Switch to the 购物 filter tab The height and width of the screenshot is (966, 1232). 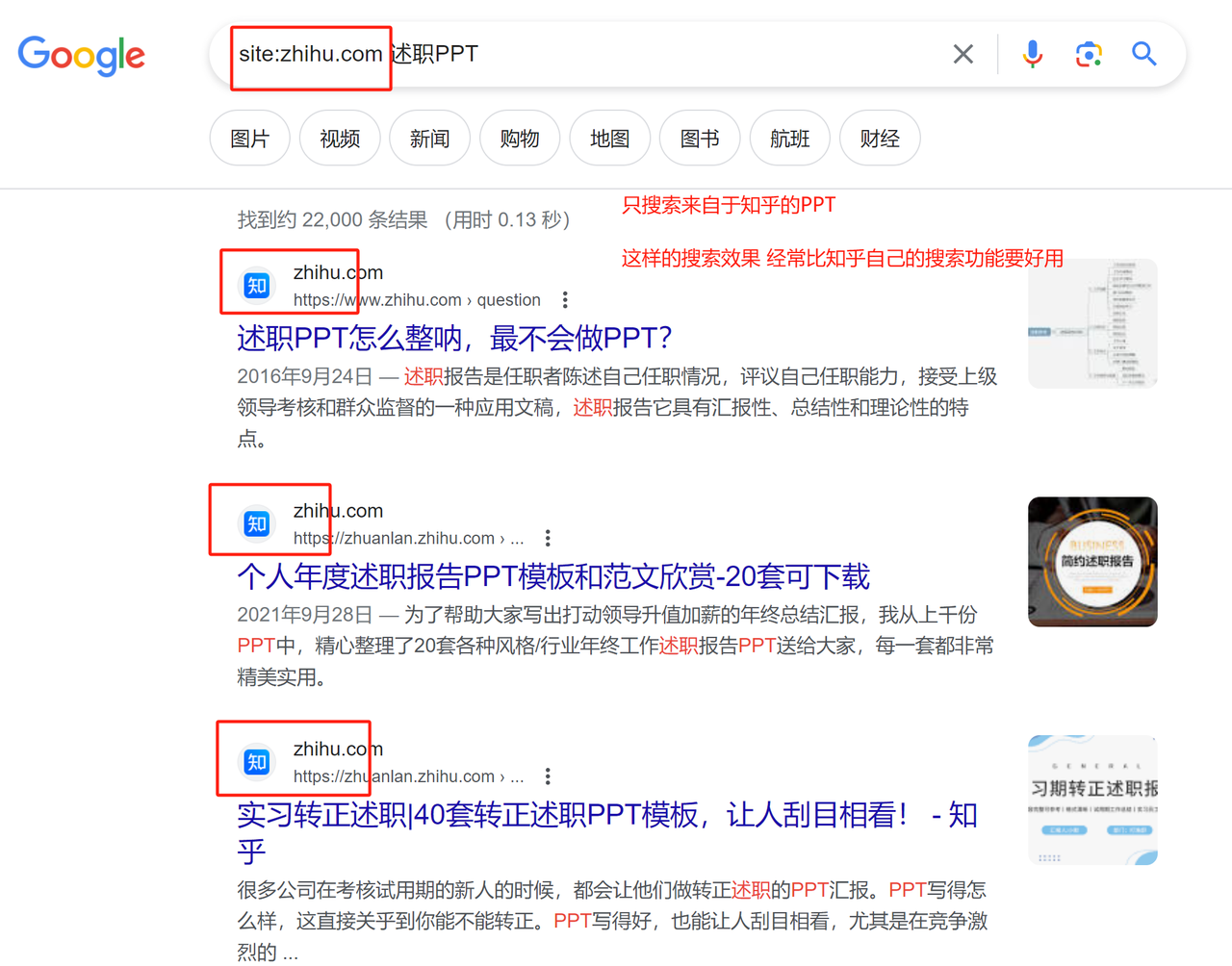(x=520, y=139)
